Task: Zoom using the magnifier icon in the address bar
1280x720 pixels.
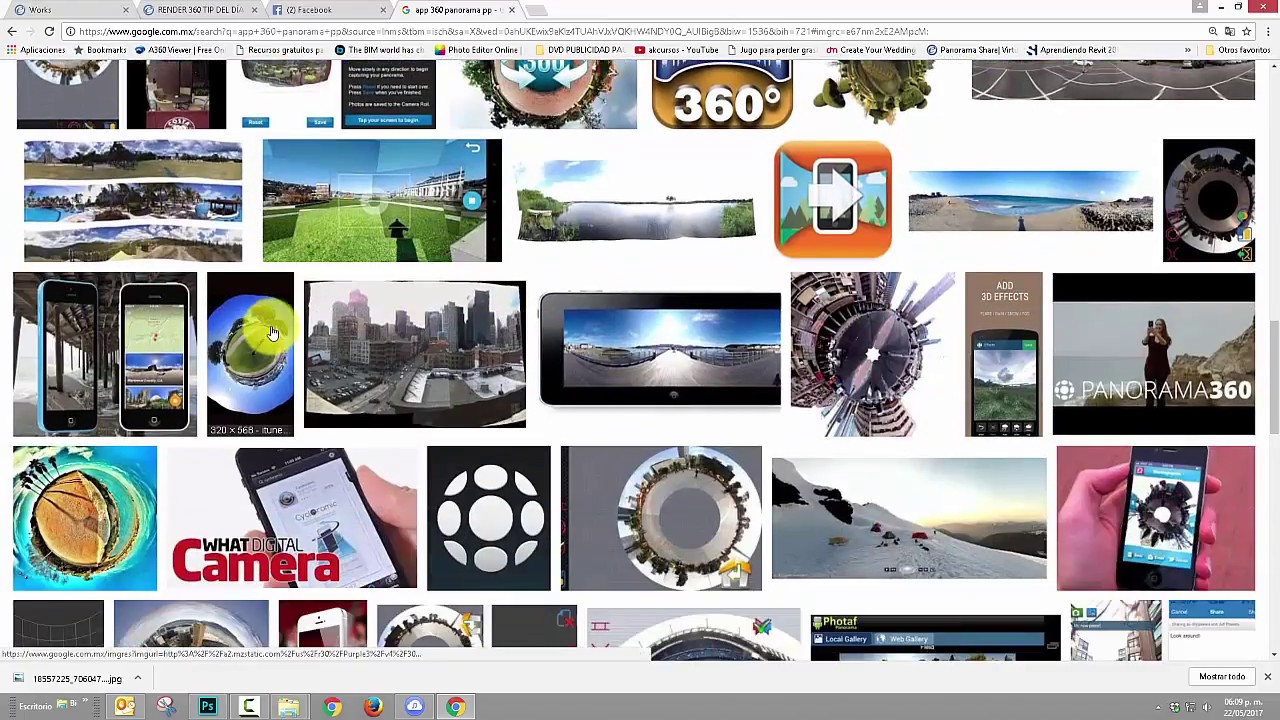Action: 1213,31
